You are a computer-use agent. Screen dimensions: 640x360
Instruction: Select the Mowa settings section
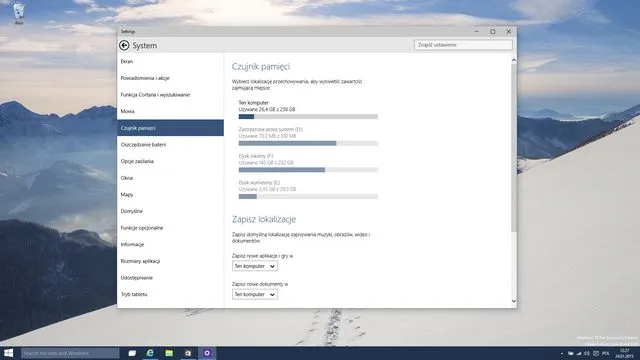pos(170,111)
